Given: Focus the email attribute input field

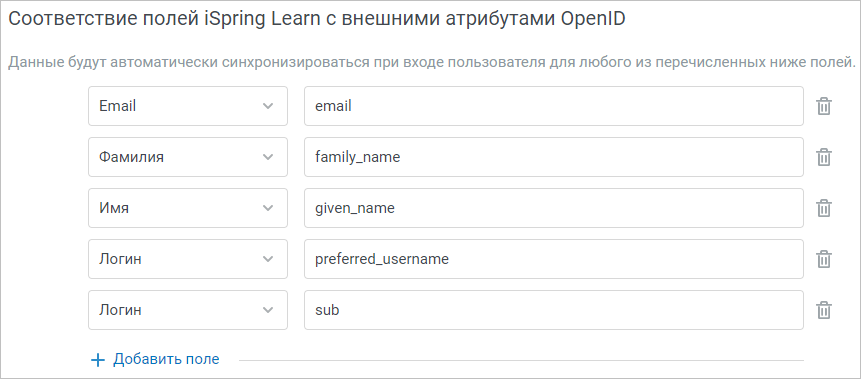Looking at the screenshot, I should 554,106.
